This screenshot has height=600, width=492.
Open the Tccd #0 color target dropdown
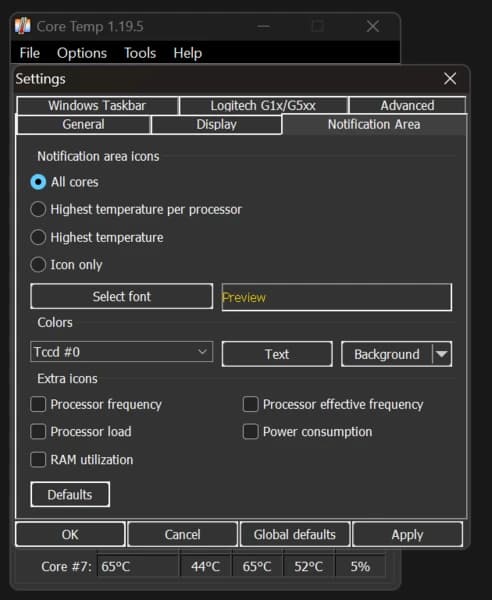[x=122, y=352]
